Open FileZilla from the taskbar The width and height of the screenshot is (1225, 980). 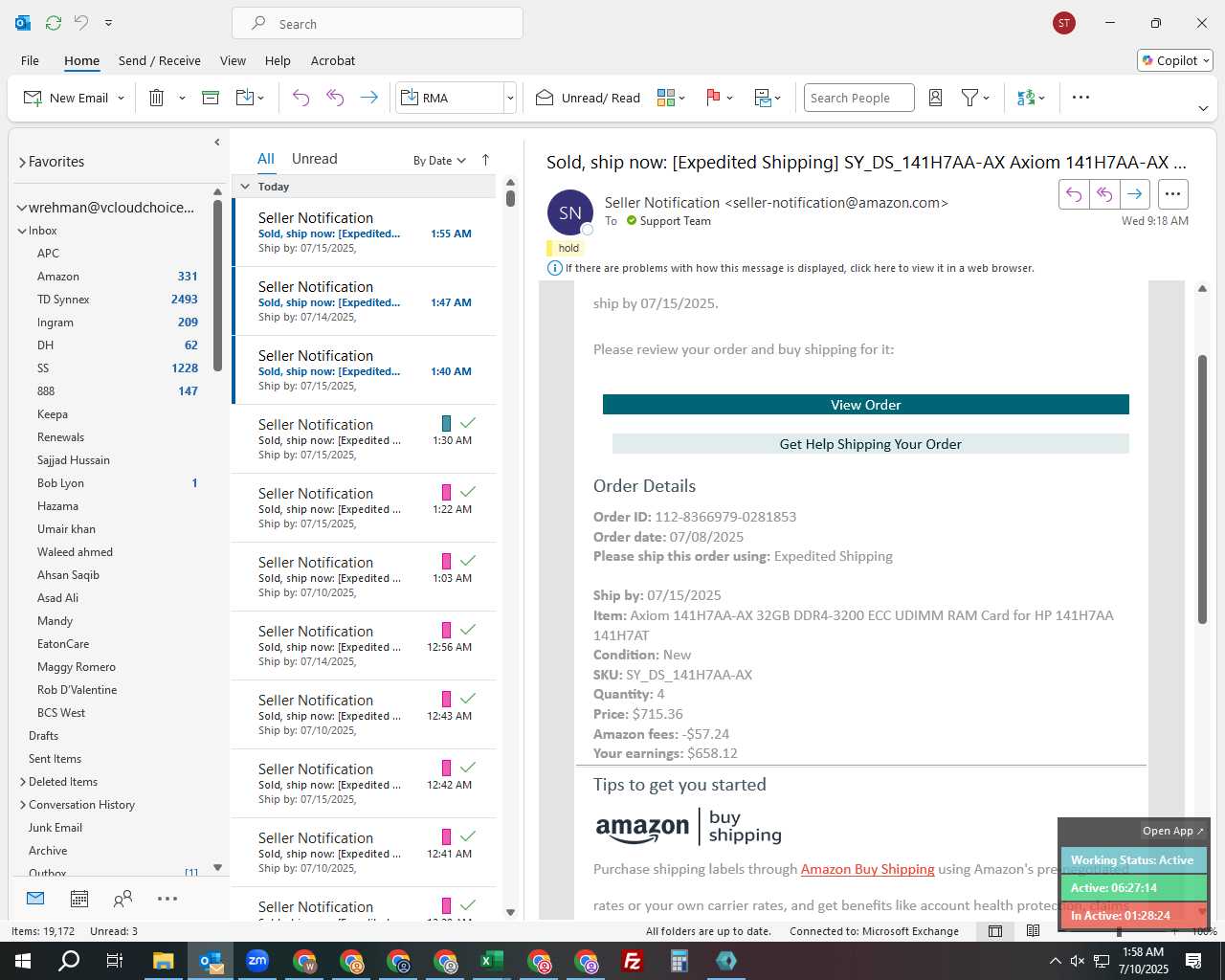coord(633,961)
